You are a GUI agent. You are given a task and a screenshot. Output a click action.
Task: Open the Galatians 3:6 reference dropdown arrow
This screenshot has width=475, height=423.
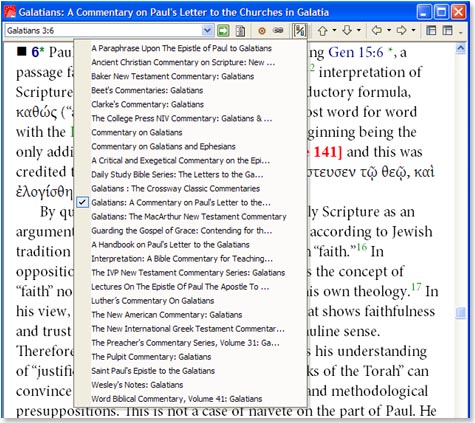tap(207, 31)
